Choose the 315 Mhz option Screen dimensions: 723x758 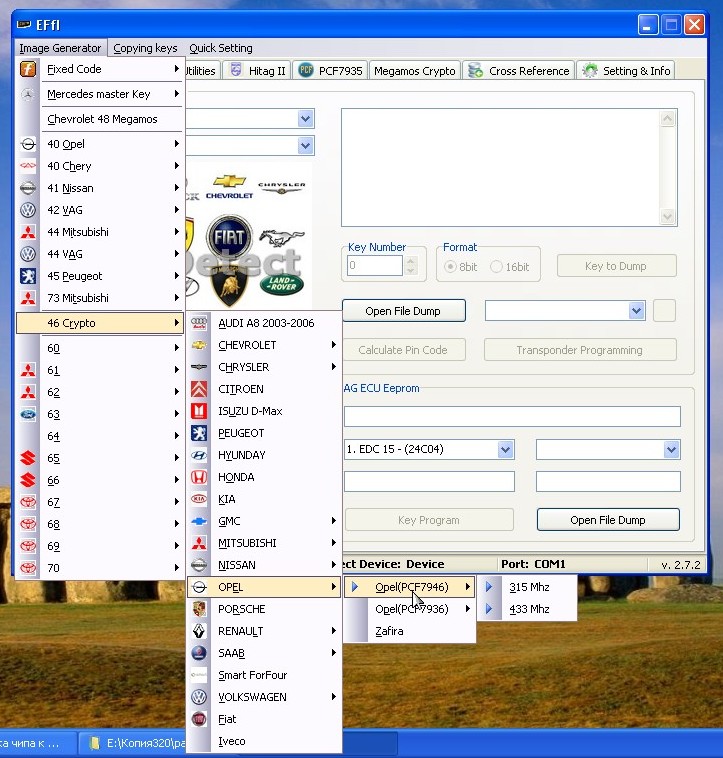527,587
